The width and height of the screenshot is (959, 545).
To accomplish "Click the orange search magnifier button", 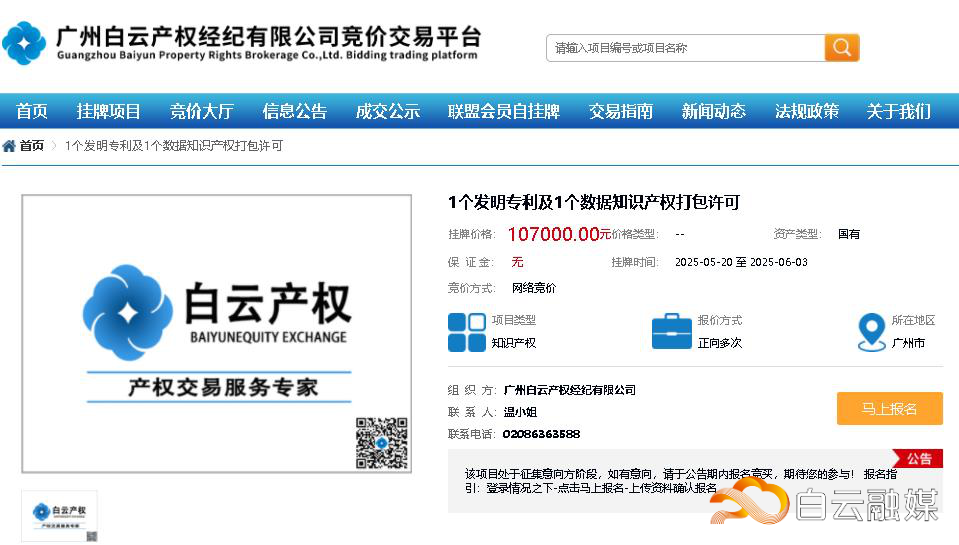I will pos(842,48).
